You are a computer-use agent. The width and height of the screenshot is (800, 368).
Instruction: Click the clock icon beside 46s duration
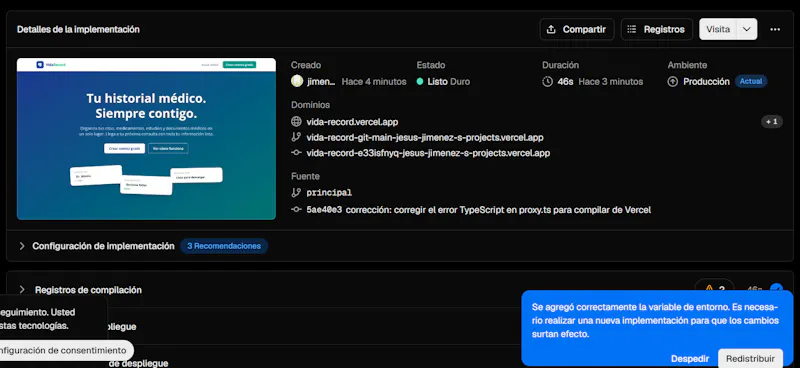(x=547, y=82)
